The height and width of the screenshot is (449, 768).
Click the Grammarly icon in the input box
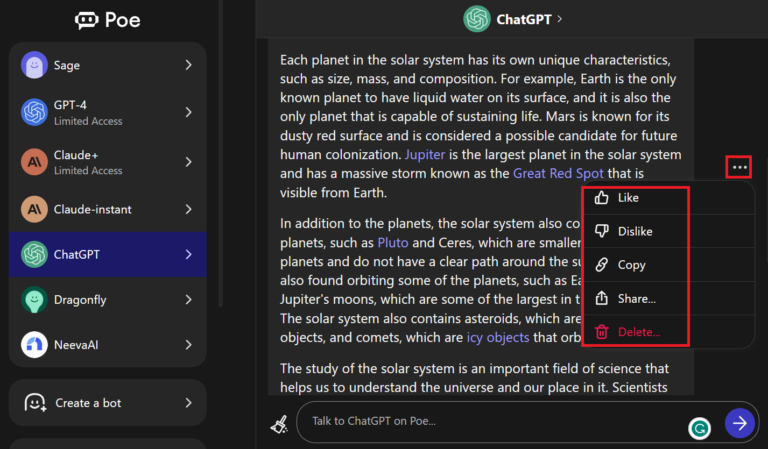tap(699, 428)
